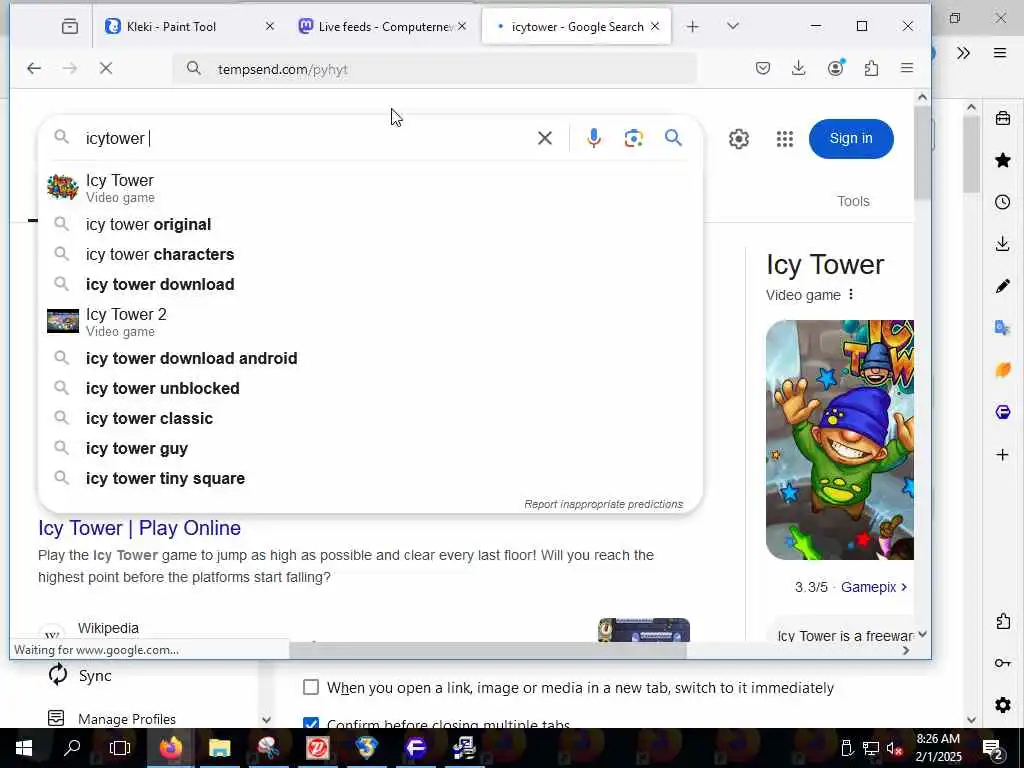1024x768 pixels.
Task: Open the Icy Tower game cover image
Action: (x=839, y=440)
